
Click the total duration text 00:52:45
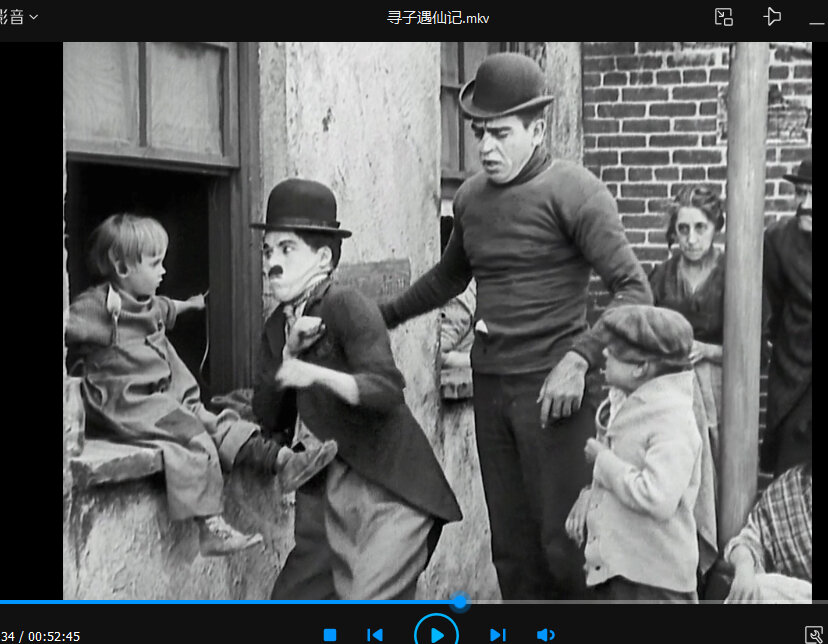coord(54,637)
